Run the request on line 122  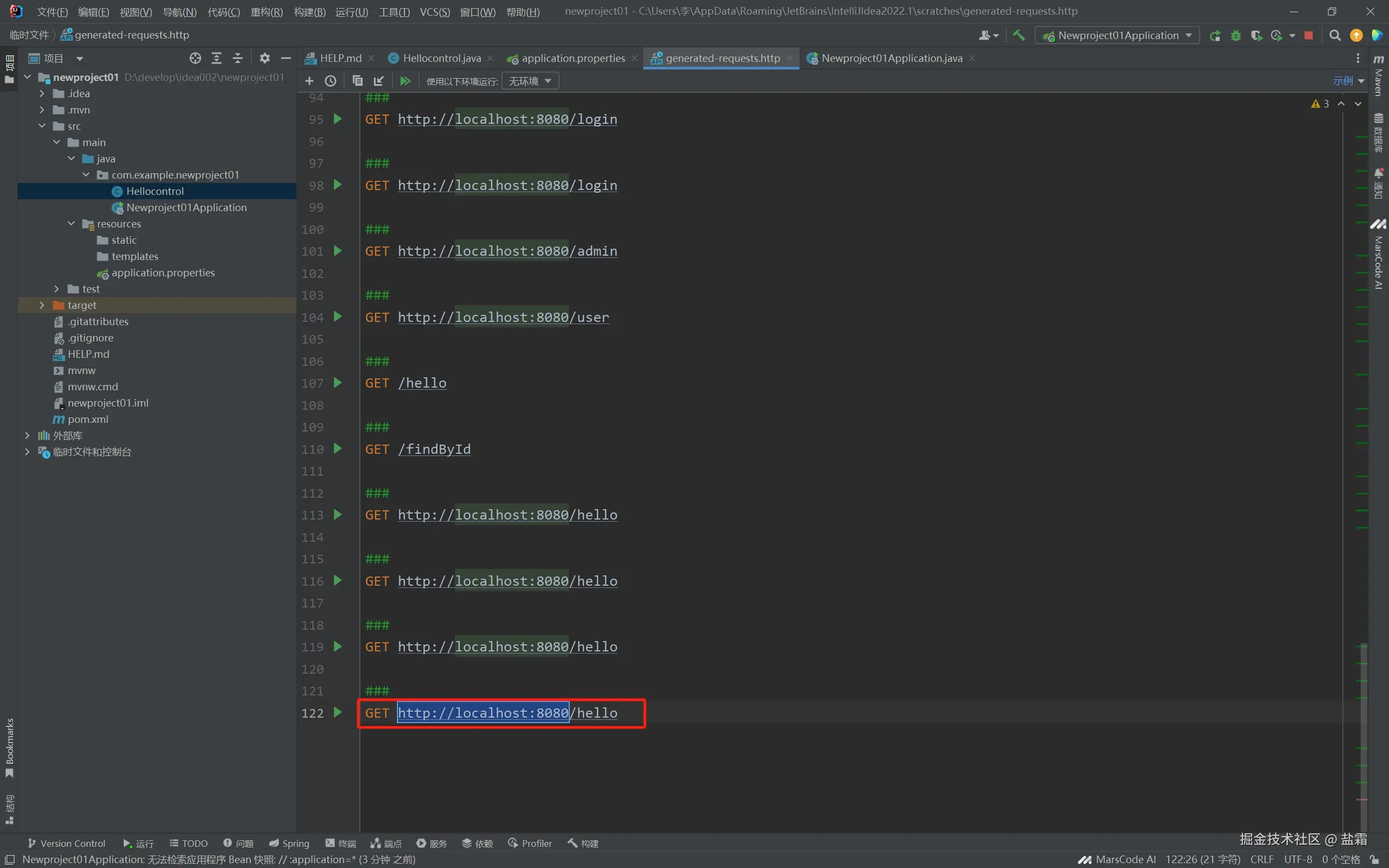coord(338,712)
